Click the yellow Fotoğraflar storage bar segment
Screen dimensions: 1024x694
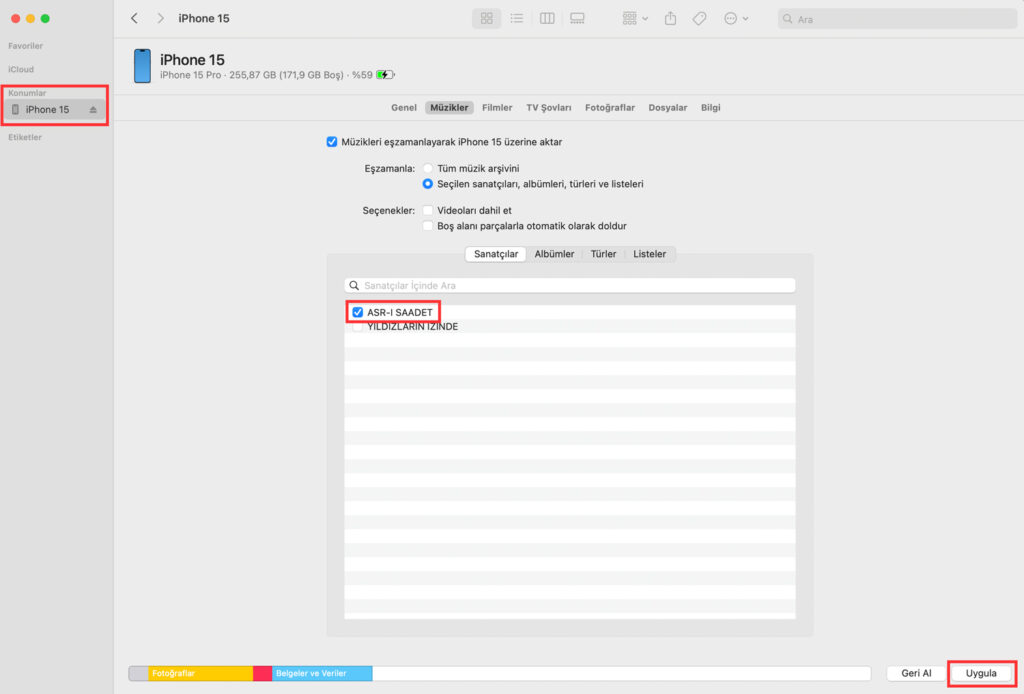200,674
